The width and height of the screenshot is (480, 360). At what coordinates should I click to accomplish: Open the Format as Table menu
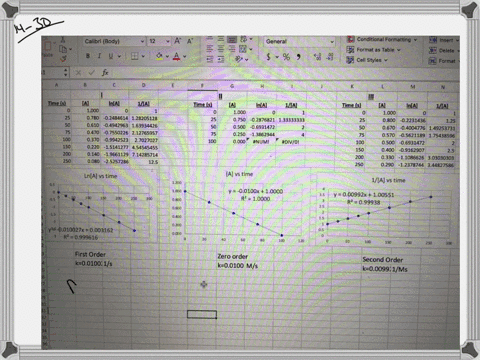click(x=373, y=50)
